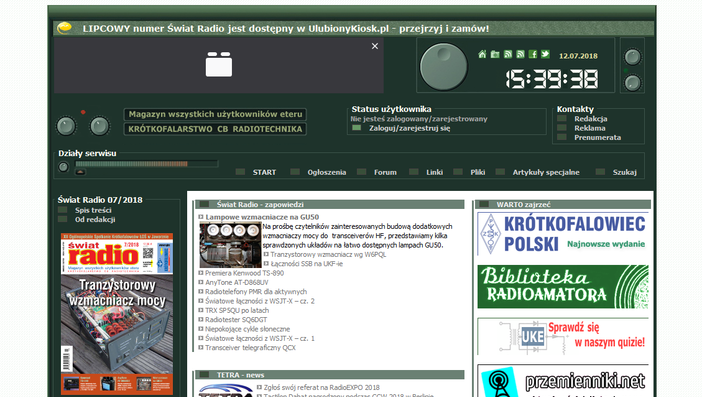Open the Biblioteka Radioamatora banner

click(x=563, y=286)
